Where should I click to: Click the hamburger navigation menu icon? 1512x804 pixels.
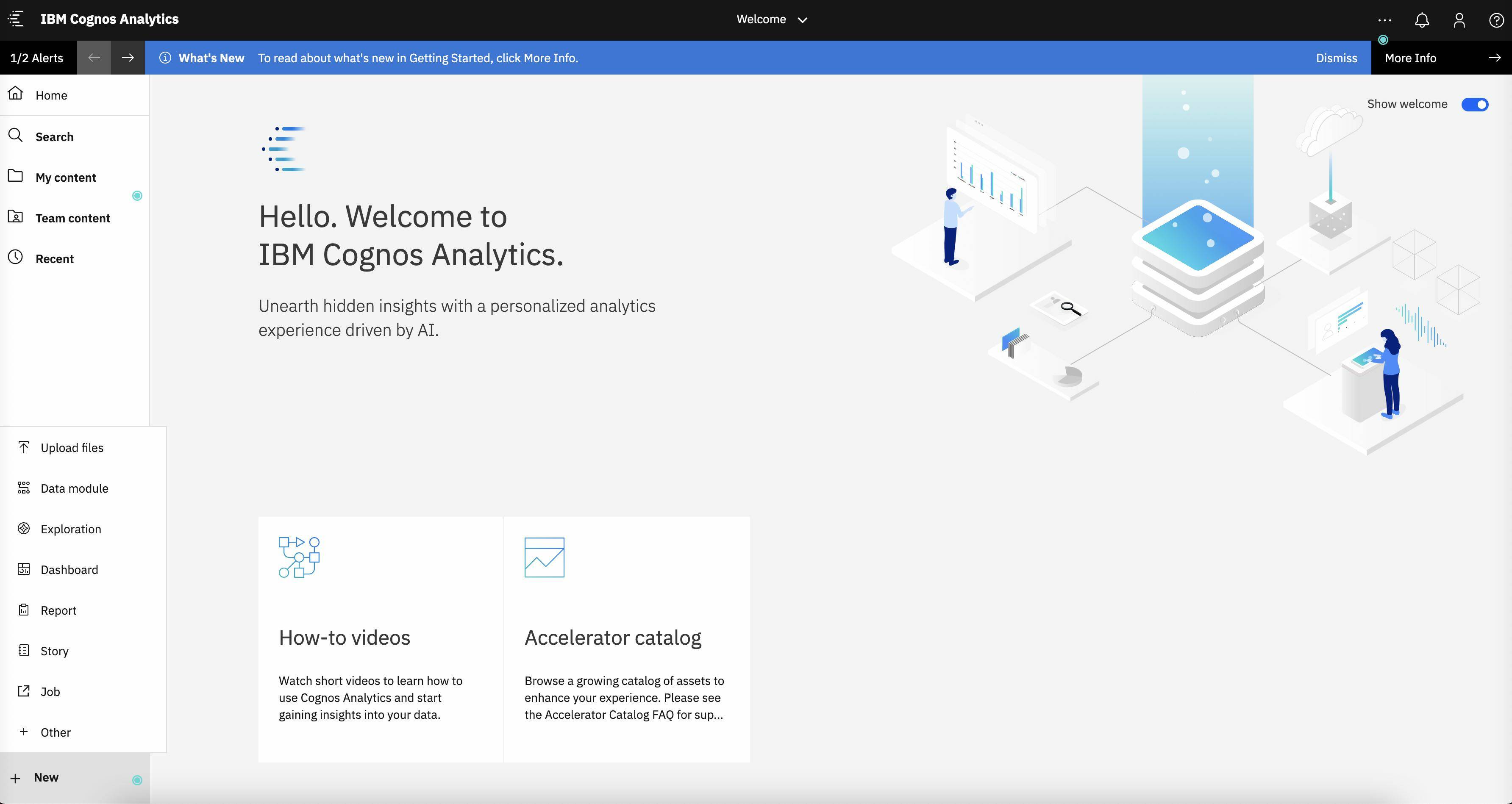[16, 19]
